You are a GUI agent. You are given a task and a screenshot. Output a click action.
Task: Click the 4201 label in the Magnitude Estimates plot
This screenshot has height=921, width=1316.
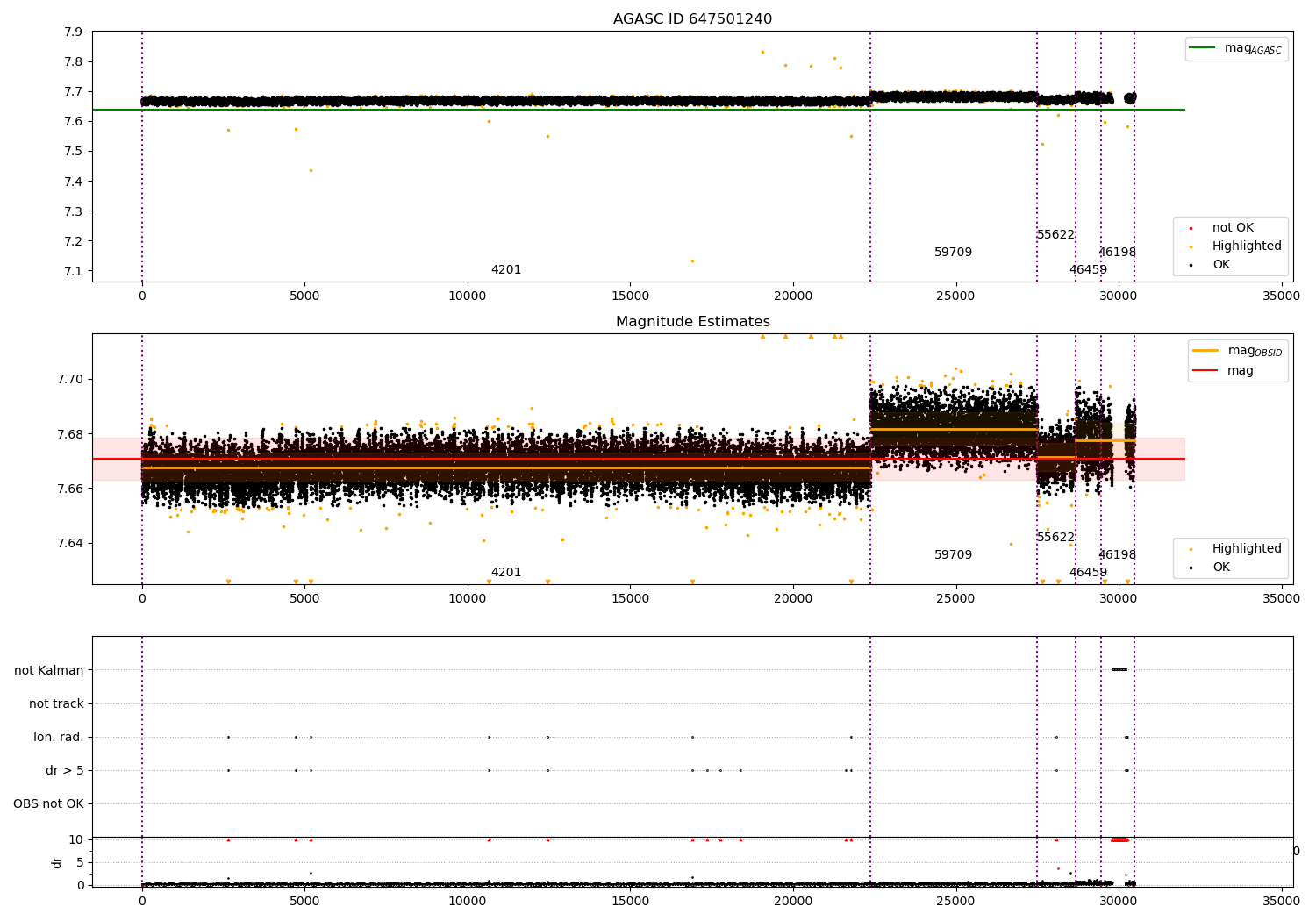(x=506, y=573)
